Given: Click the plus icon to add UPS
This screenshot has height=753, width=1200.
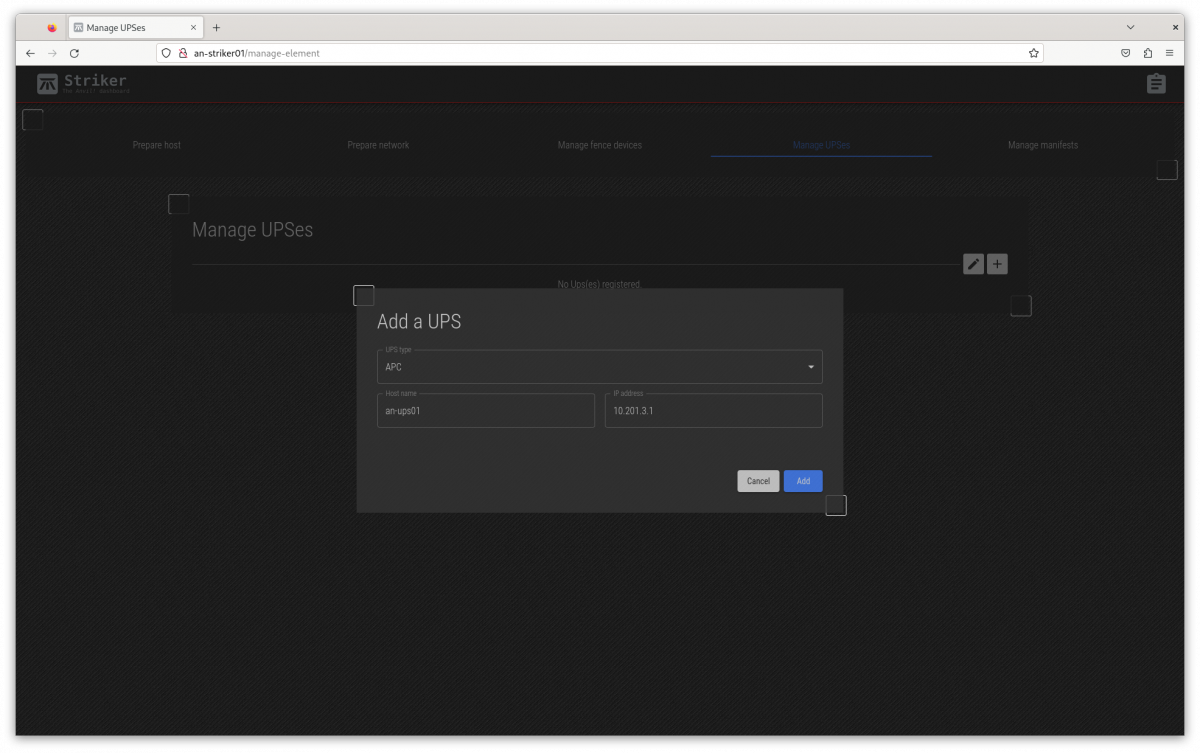Looking at the screenshot, I should tap(997, 264).
